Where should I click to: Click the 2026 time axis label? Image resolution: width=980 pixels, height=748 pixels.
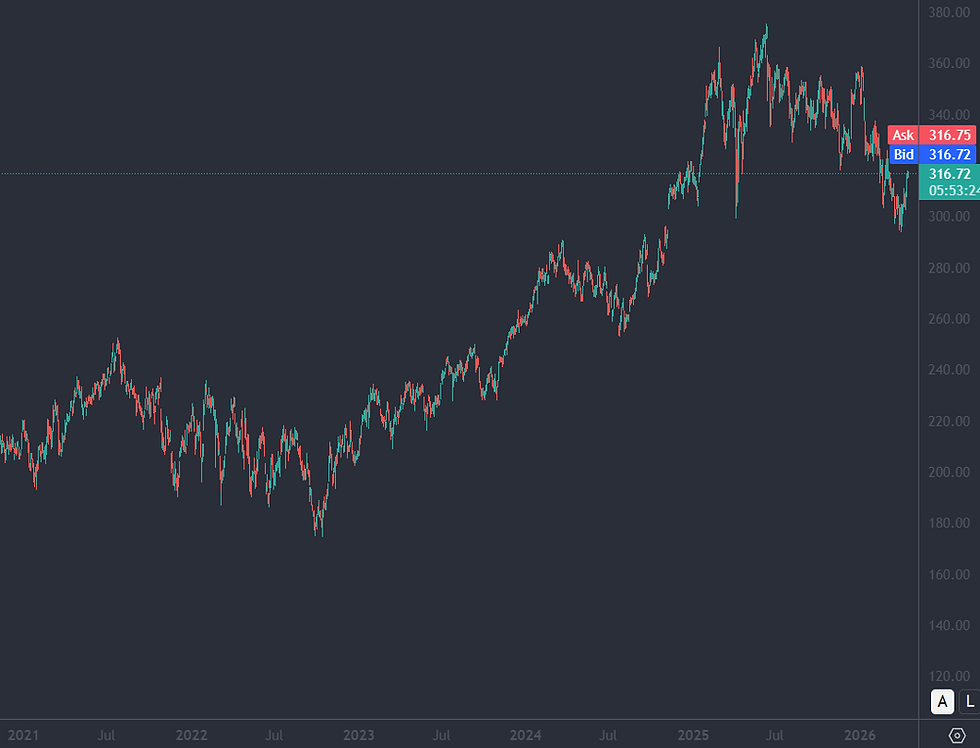tap(859, 736)
